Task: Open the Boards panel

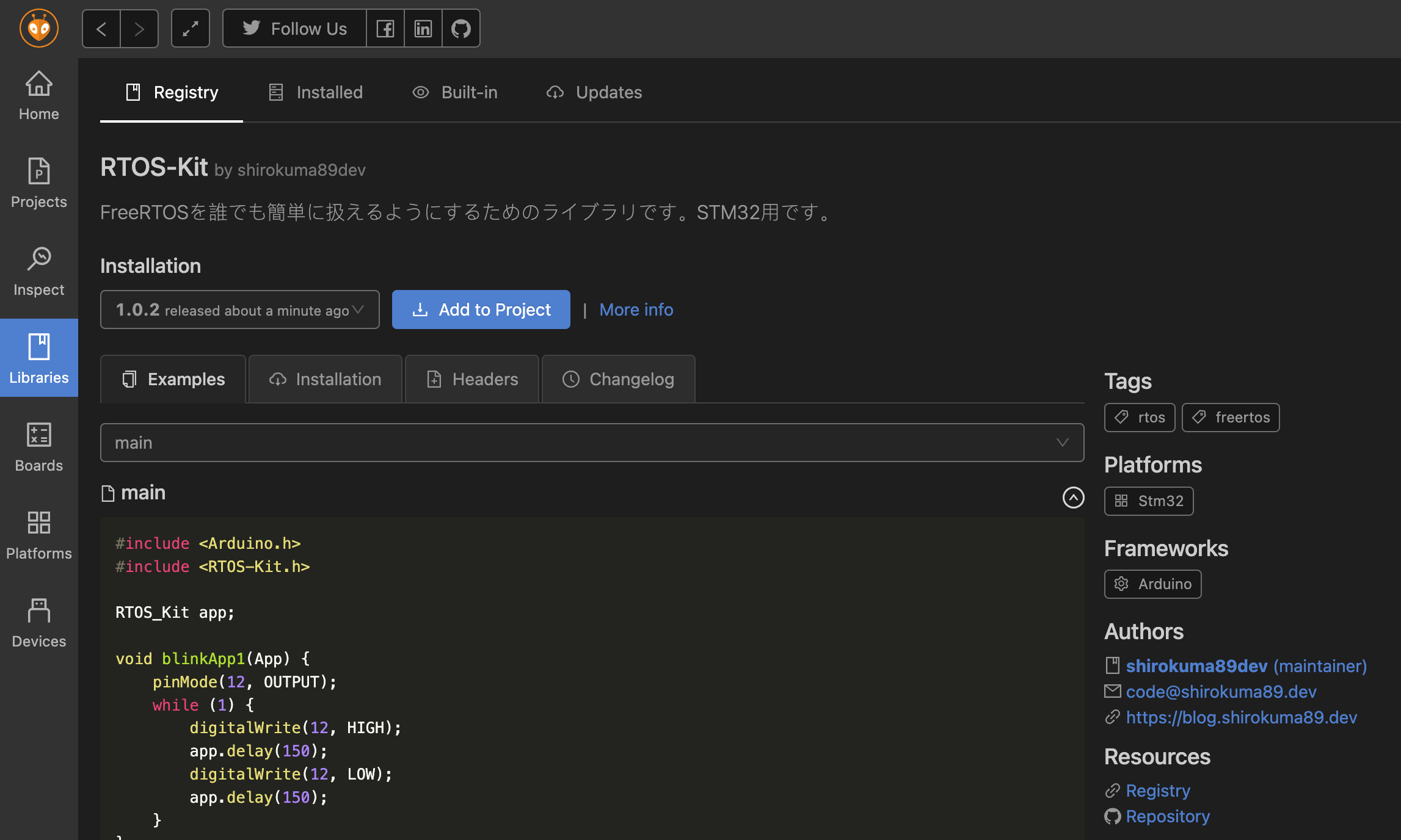Action: [38, 446]
